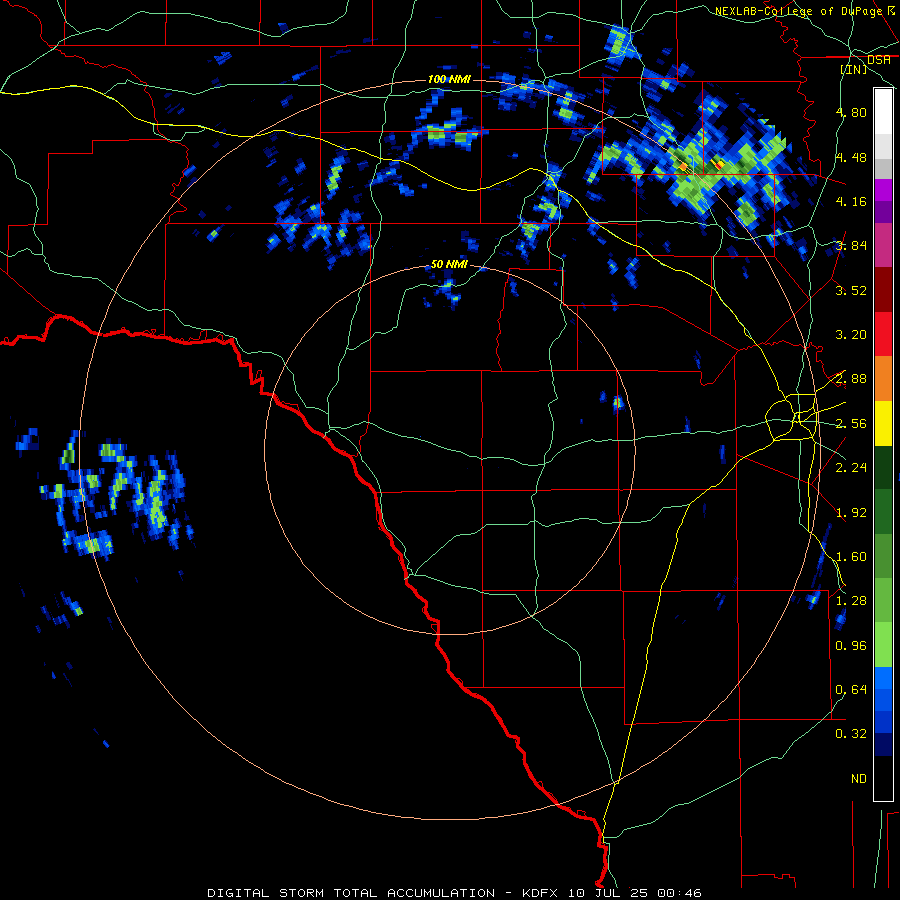Click the DIGITAL STORM TOTAL ACCUMULATION title

click(x=351, y=893)
